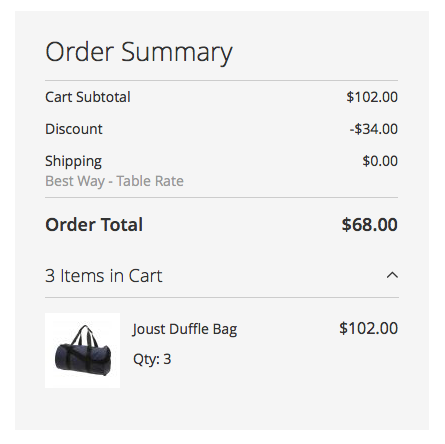
Task: Click the Discount label
Action: (x=74, y=129)
